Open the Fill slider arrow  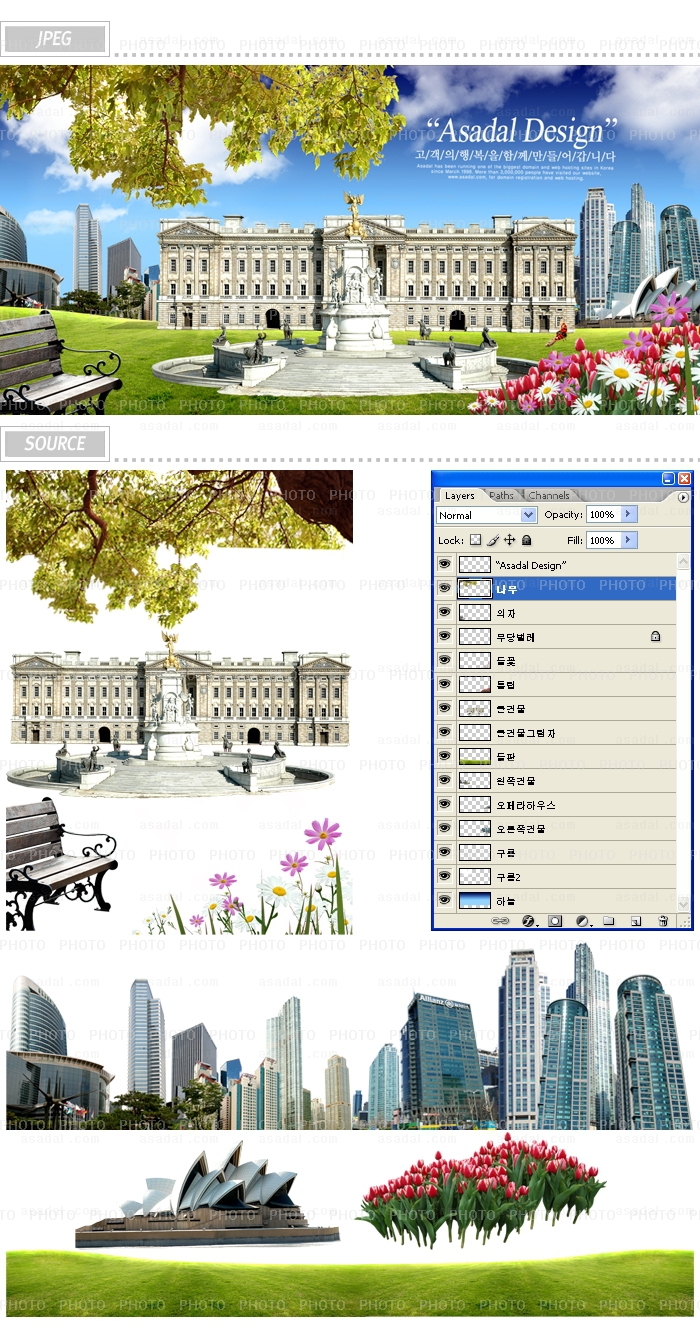(x=629, y=540)
